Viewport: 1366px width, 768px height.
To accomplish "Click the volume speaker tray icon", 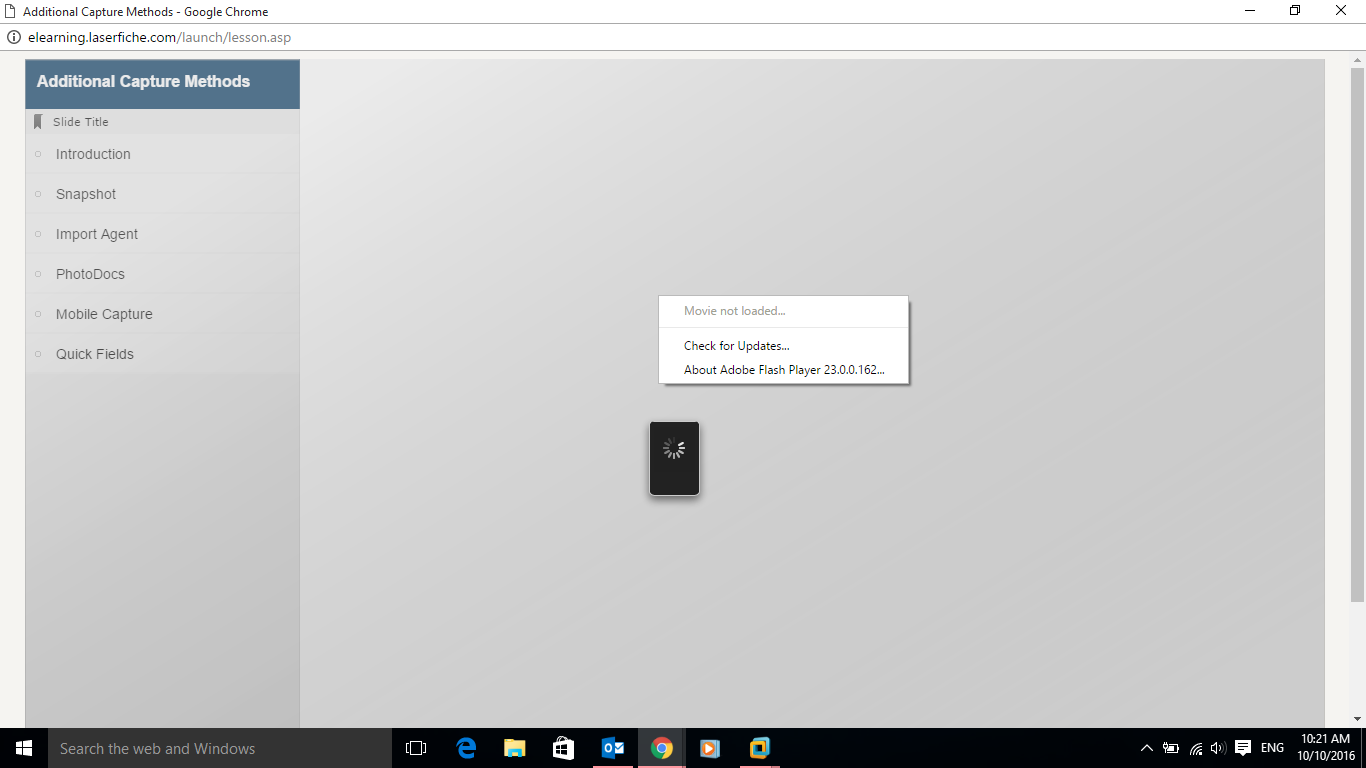I will [1218, 748].
